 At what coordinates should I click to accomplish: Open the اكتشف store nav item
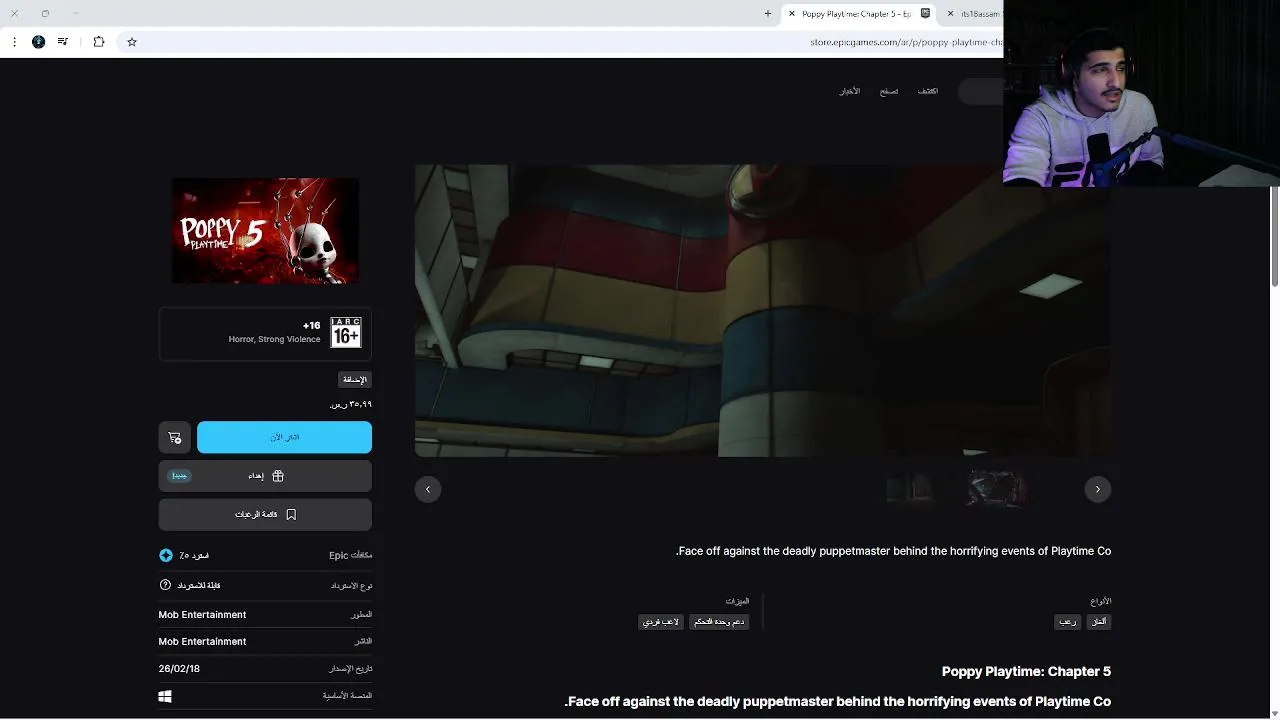point(928,91)
